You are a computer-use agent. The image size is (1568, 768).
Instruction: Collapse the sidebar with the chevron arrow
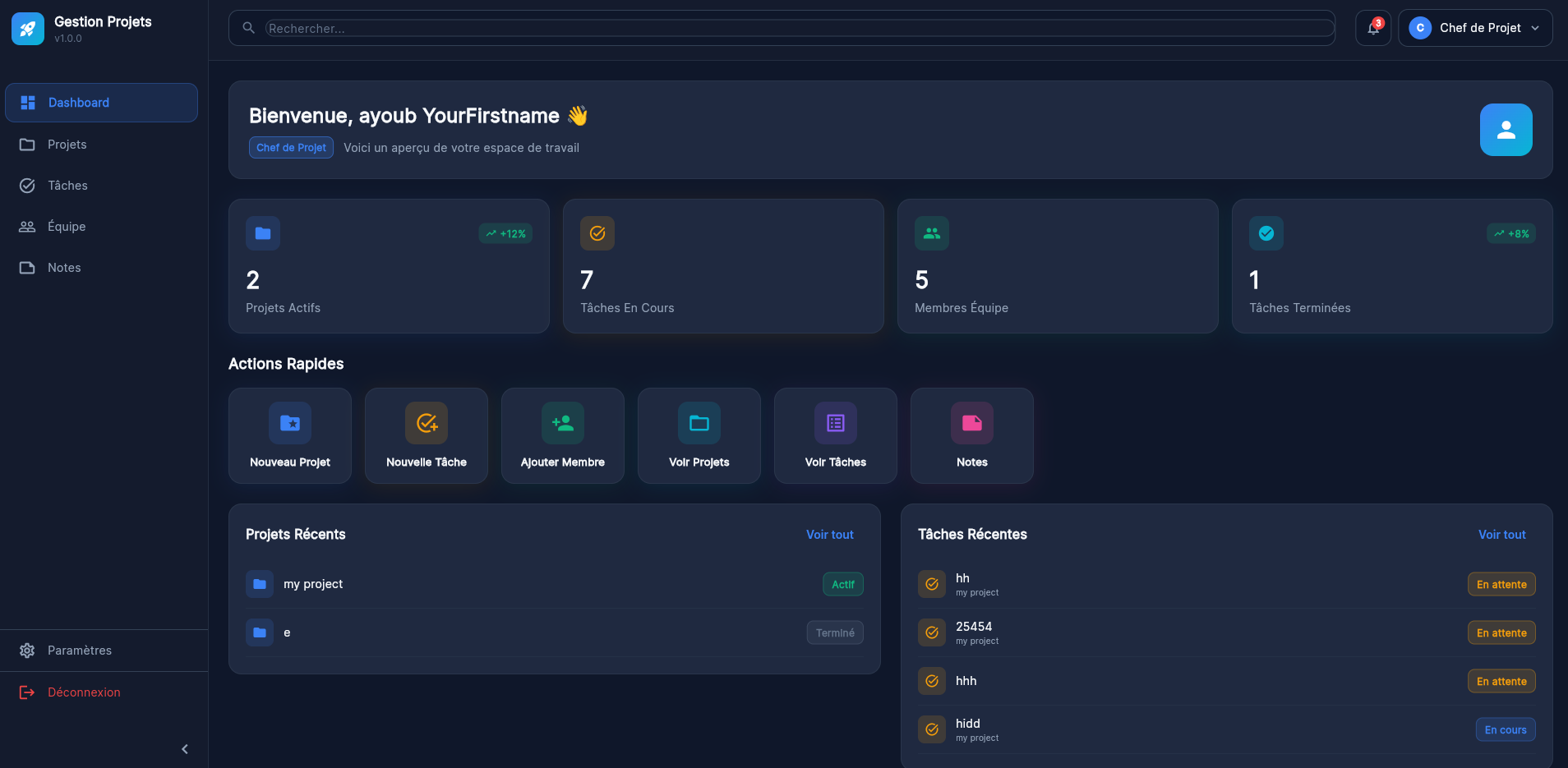pos(184,748)
